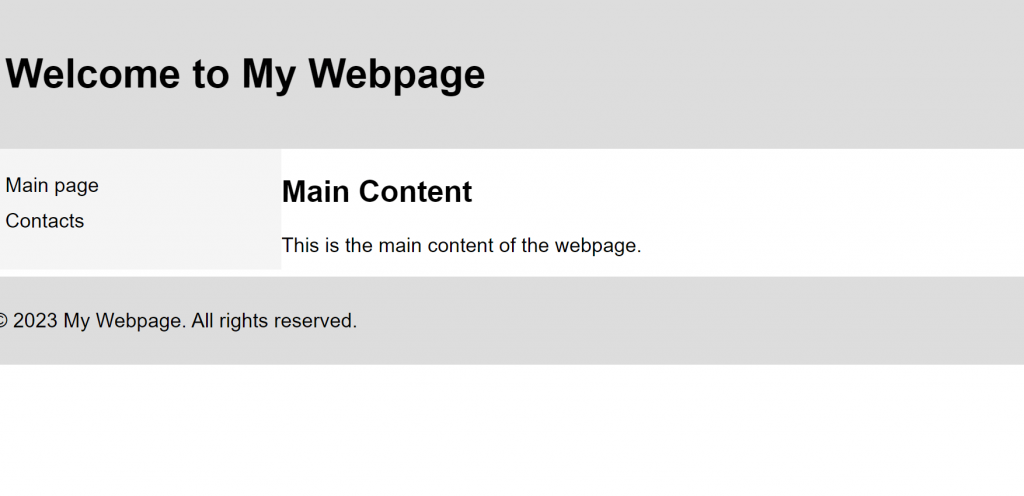Click the word Content in the section heading

point(415,191)
